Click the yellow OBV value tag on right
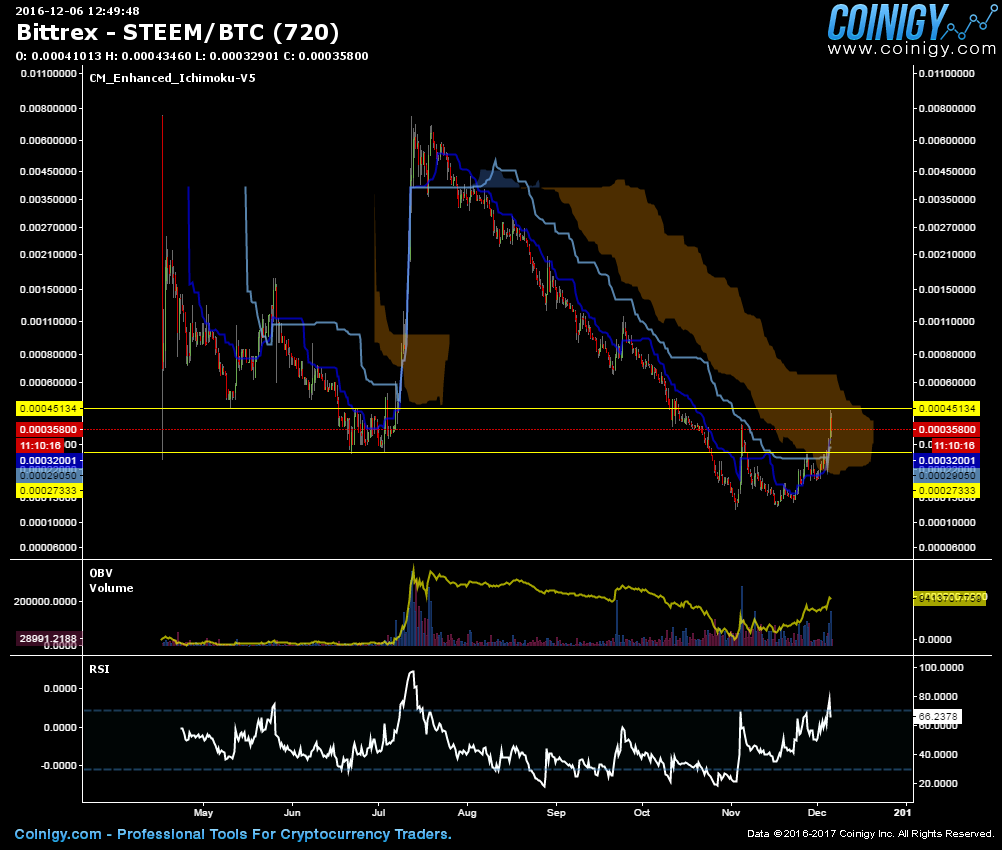 coord(950,598)
